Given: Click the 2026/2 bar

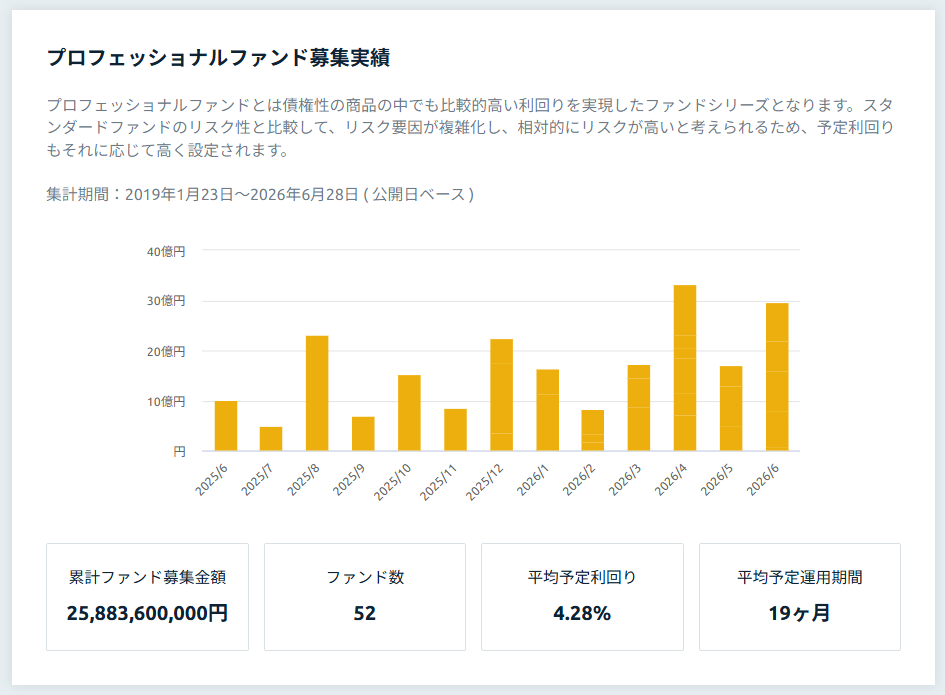Looking at the screenshot, I should pos(593,430).
